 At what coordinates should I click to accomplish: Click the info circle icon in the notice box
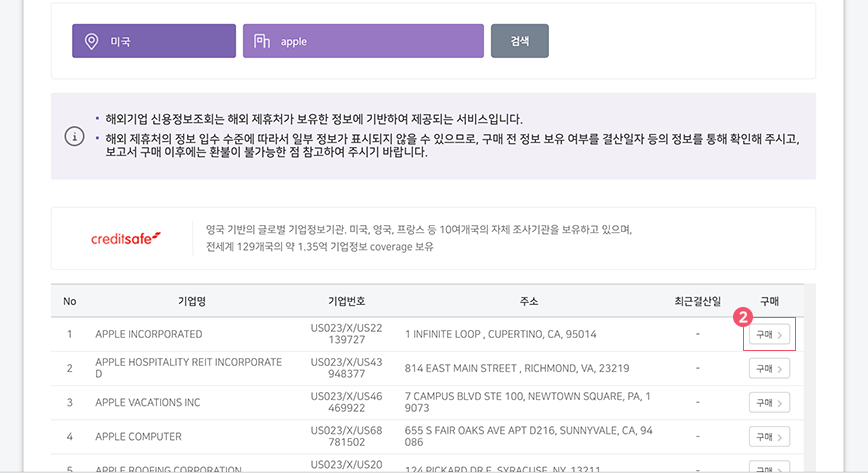75,136
